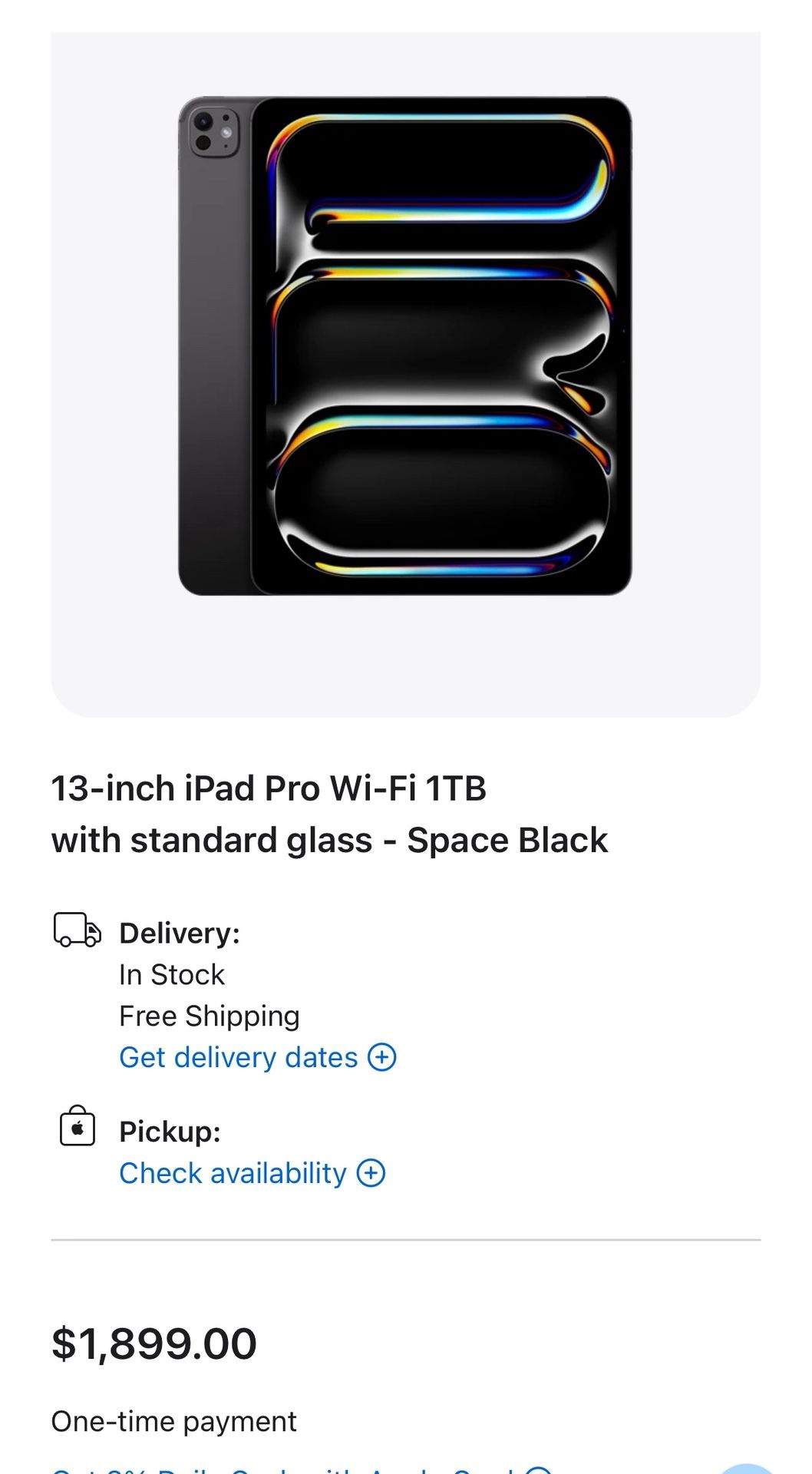Open Check availability pickup link
This screenshot has height=1474, width=812.
point(233,1173)
